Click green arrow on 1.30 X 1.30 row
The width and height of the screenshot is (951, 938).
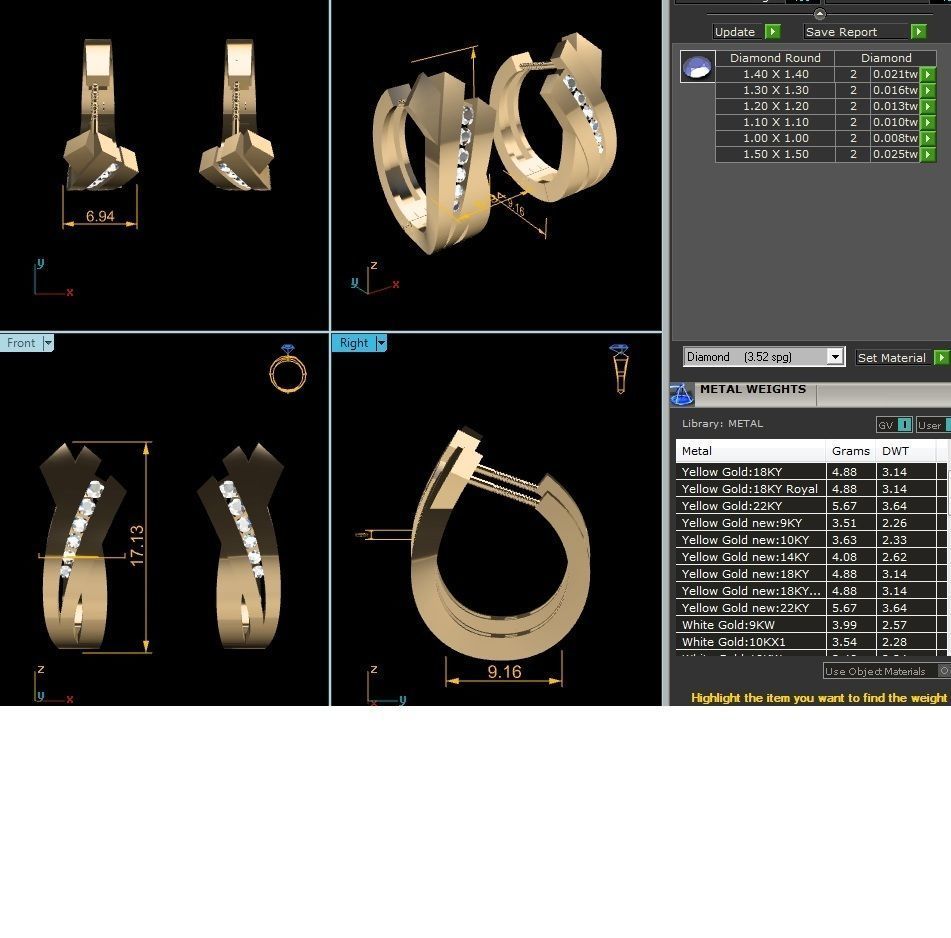tap(928, 90)
